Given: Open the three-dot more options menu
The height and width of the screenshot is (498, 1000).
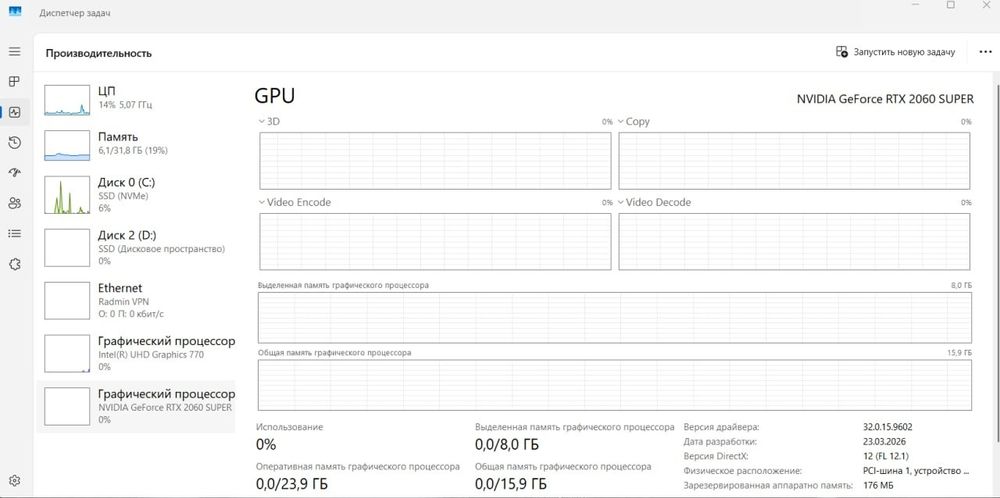Looking at the screenshot, I should point(985,52).
